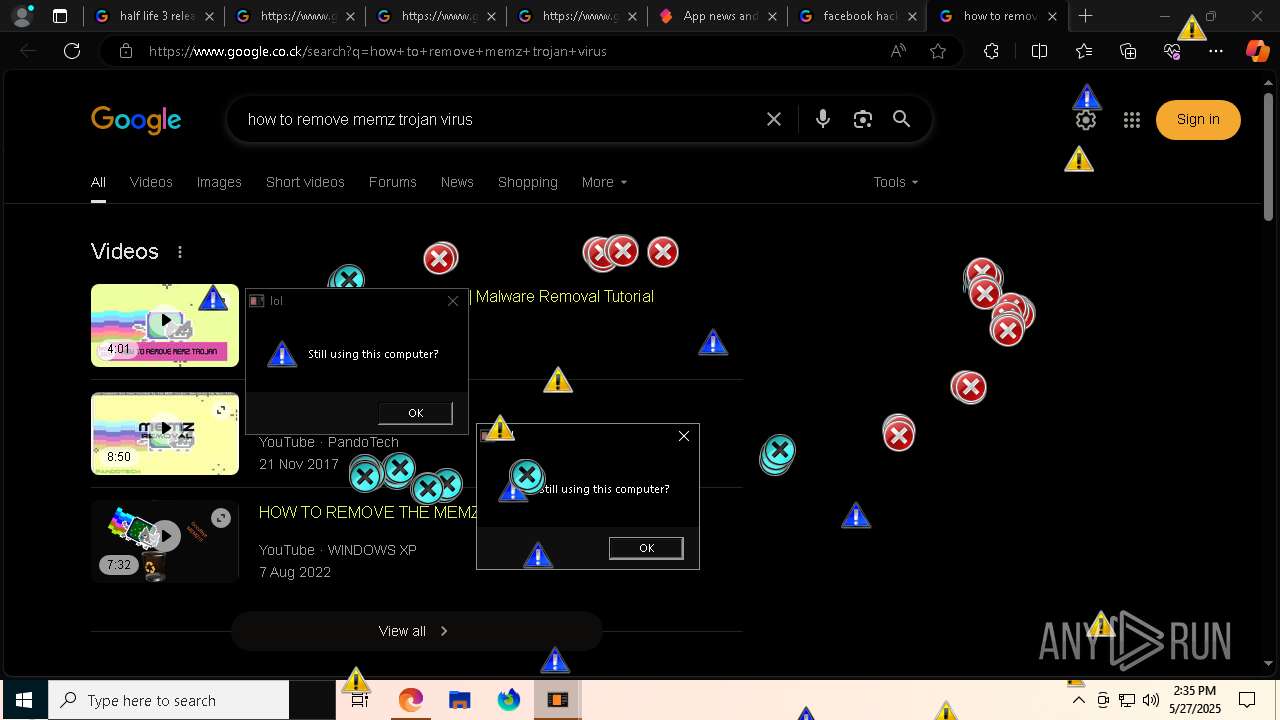1280x720 pixels.
Task: Switch to News results tab
Action: tap(457, 182)
